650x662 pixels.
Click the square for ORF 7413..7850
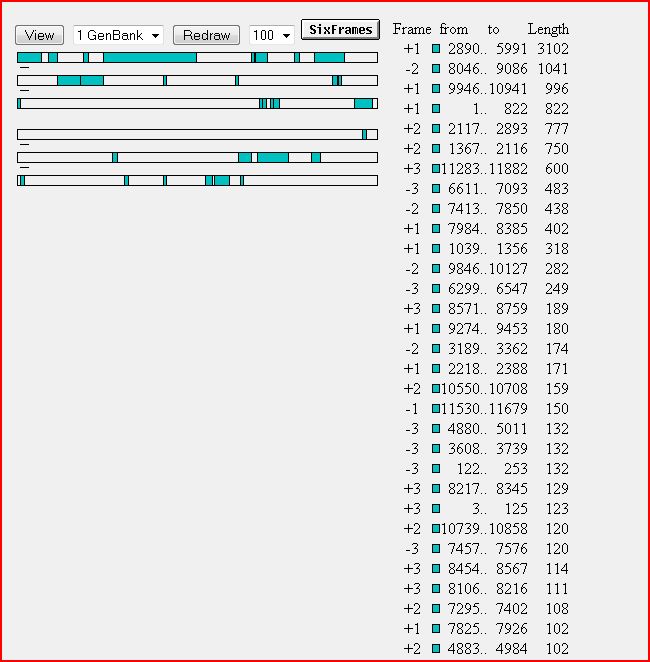(x=436, y=209)
